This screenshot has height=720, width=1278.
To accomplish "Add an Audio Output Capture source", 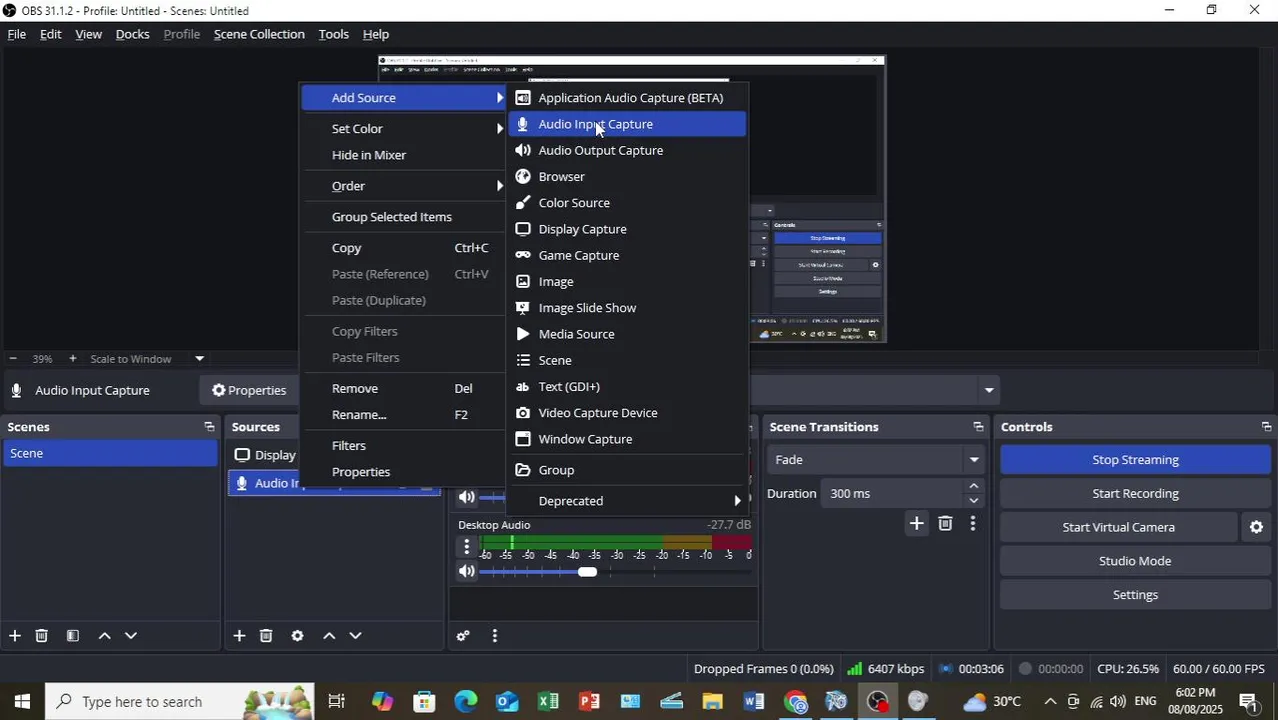I will coord(627,150).
